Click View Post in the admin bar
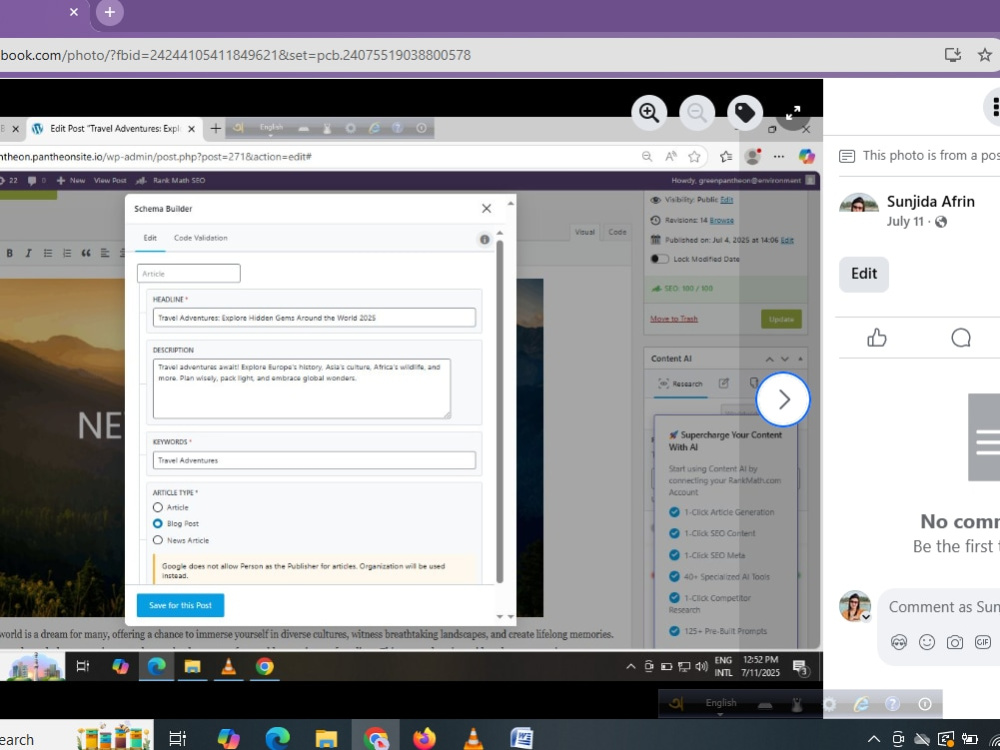This screenshot has width=1000, height=750. (110, 180)
